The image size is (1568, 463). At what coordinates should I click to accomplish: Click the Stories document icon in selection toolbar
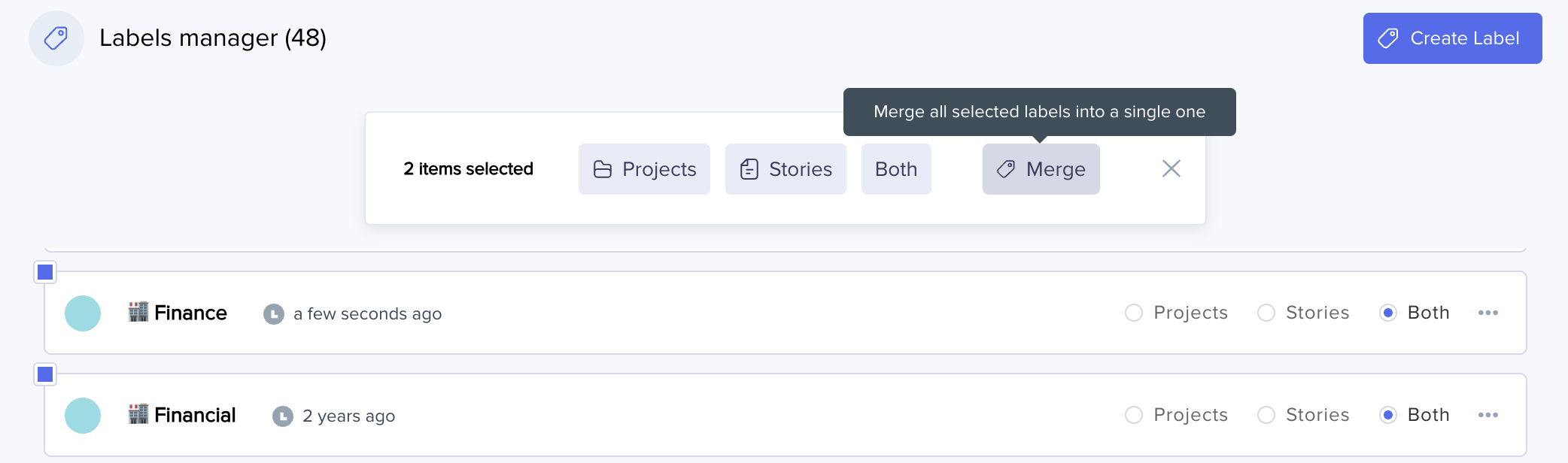click(x=749, y=168)
